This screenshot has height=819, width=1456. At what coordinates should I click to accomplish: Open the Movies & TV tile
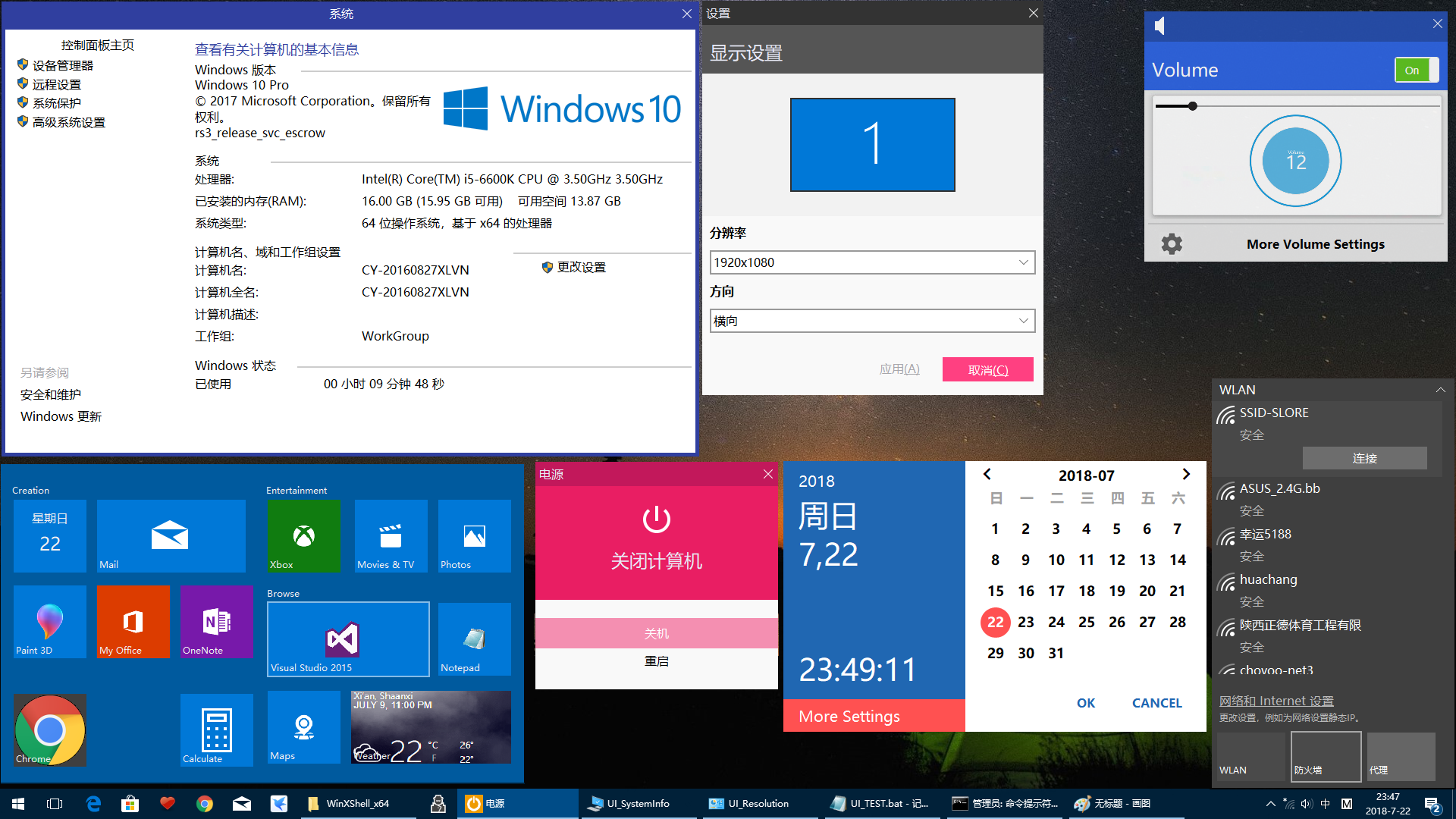click(x=391, y=536)
